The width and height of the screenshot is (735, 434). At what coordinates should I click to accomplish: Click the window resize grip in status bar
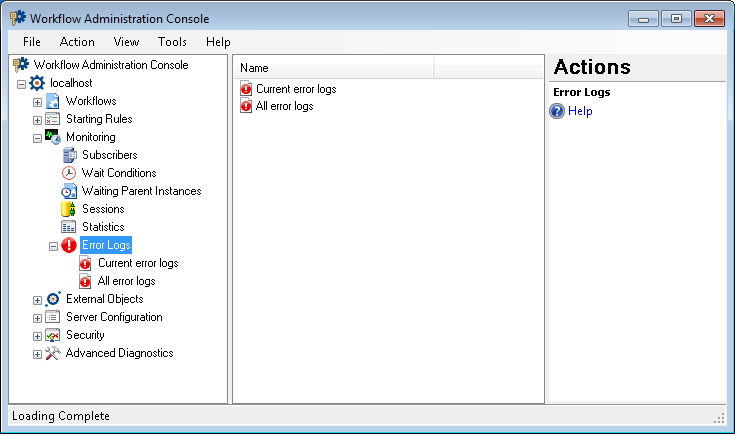pos(720,419)
